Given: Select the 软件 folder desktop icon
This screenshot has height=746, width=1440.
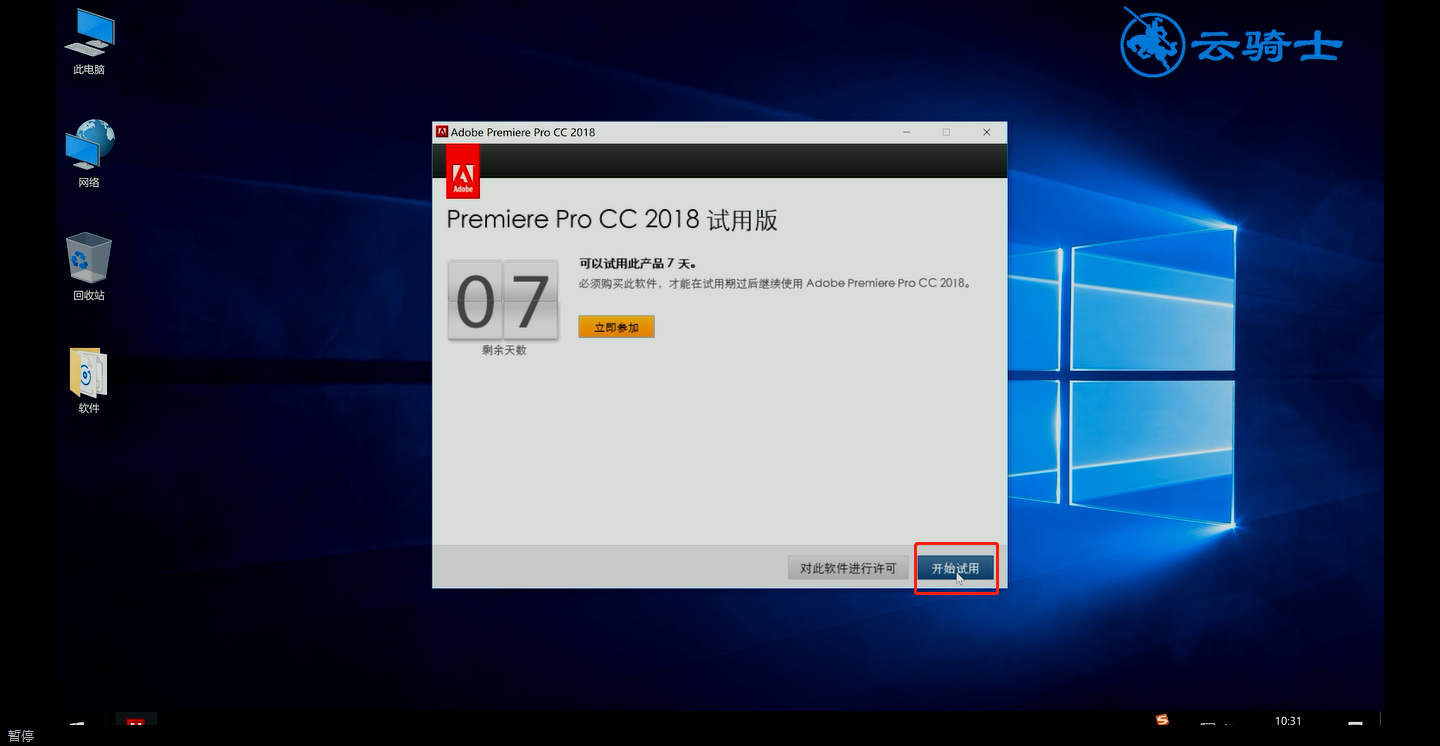Looking at the screenshot, I should point(89,380).
